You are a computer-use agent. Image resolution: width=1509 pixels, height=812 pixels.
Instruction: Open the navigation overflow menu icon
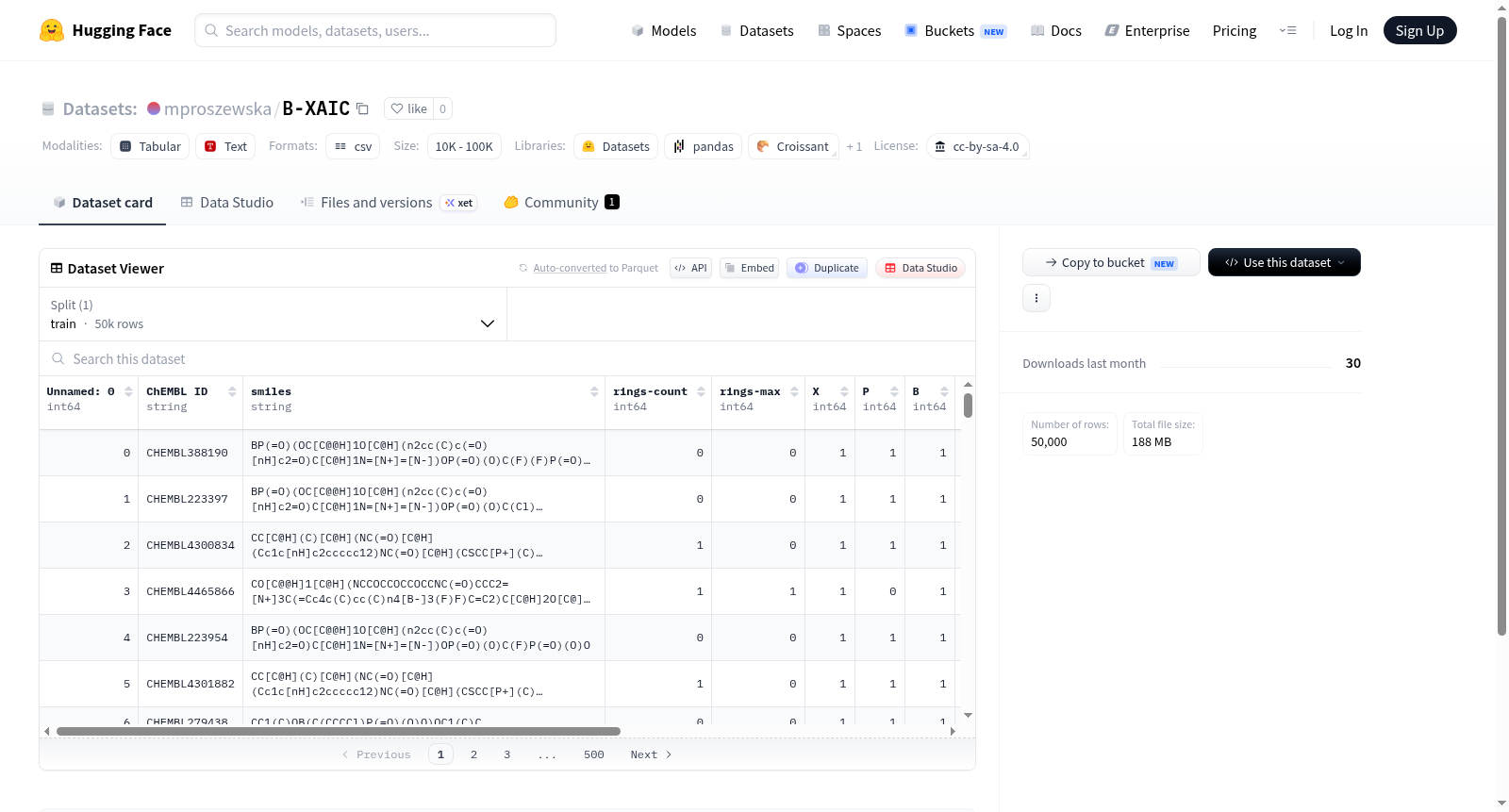tap(1287, 30)
